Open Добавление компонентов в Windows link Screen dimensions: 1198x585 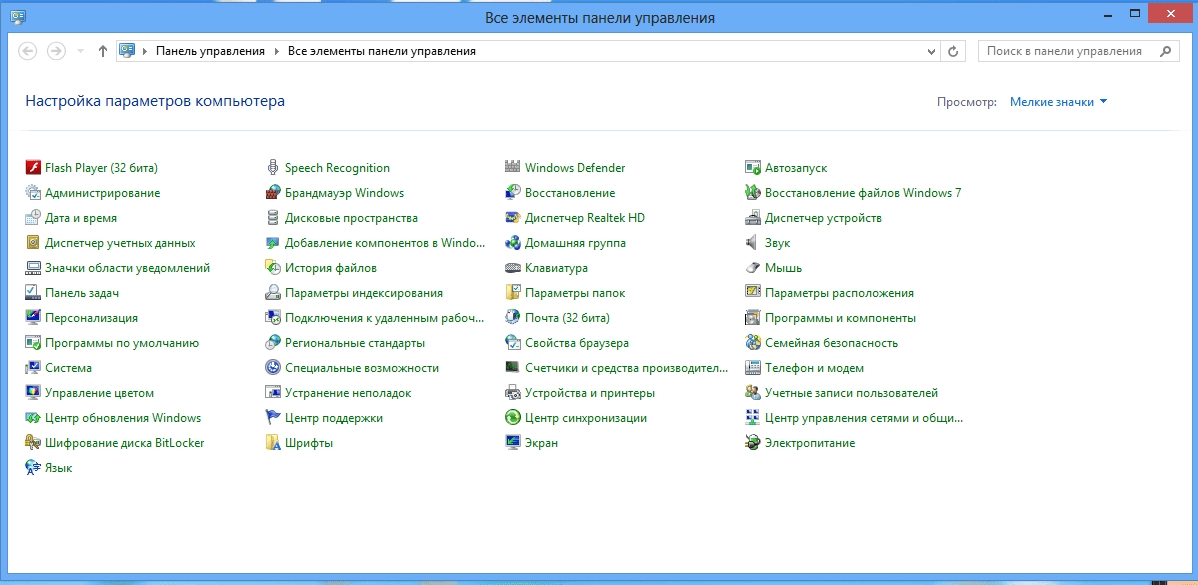pyautogui.click(x=385, y=243)
